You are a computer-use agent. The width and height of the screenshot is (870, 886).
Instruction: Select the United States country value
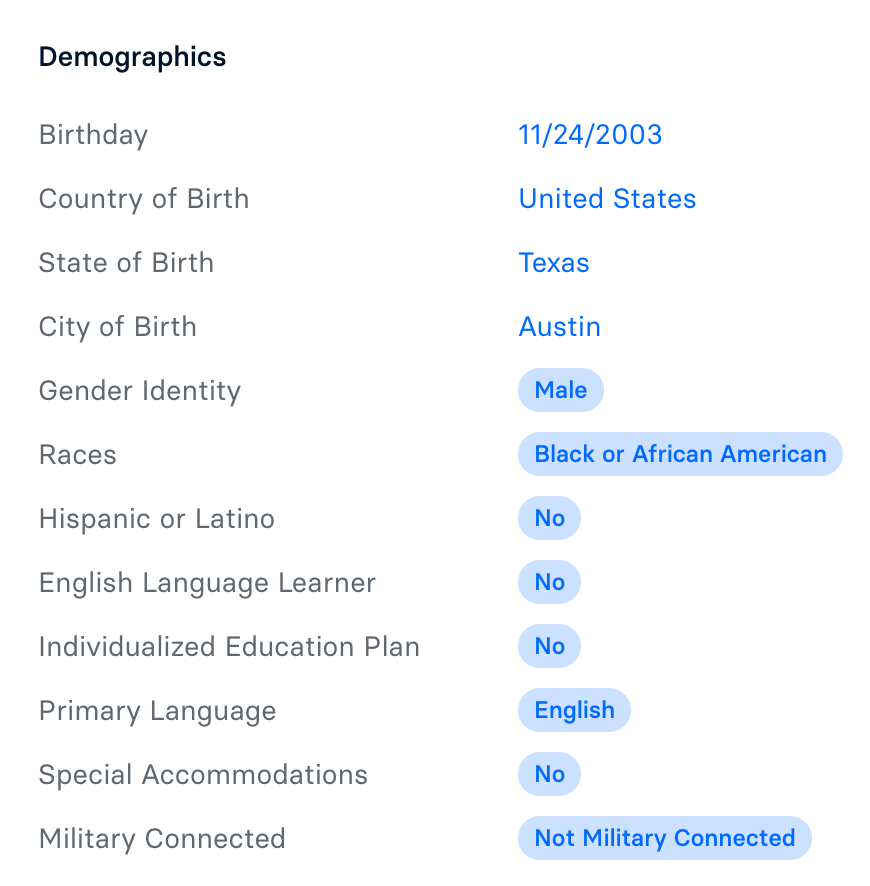(607, 199)
